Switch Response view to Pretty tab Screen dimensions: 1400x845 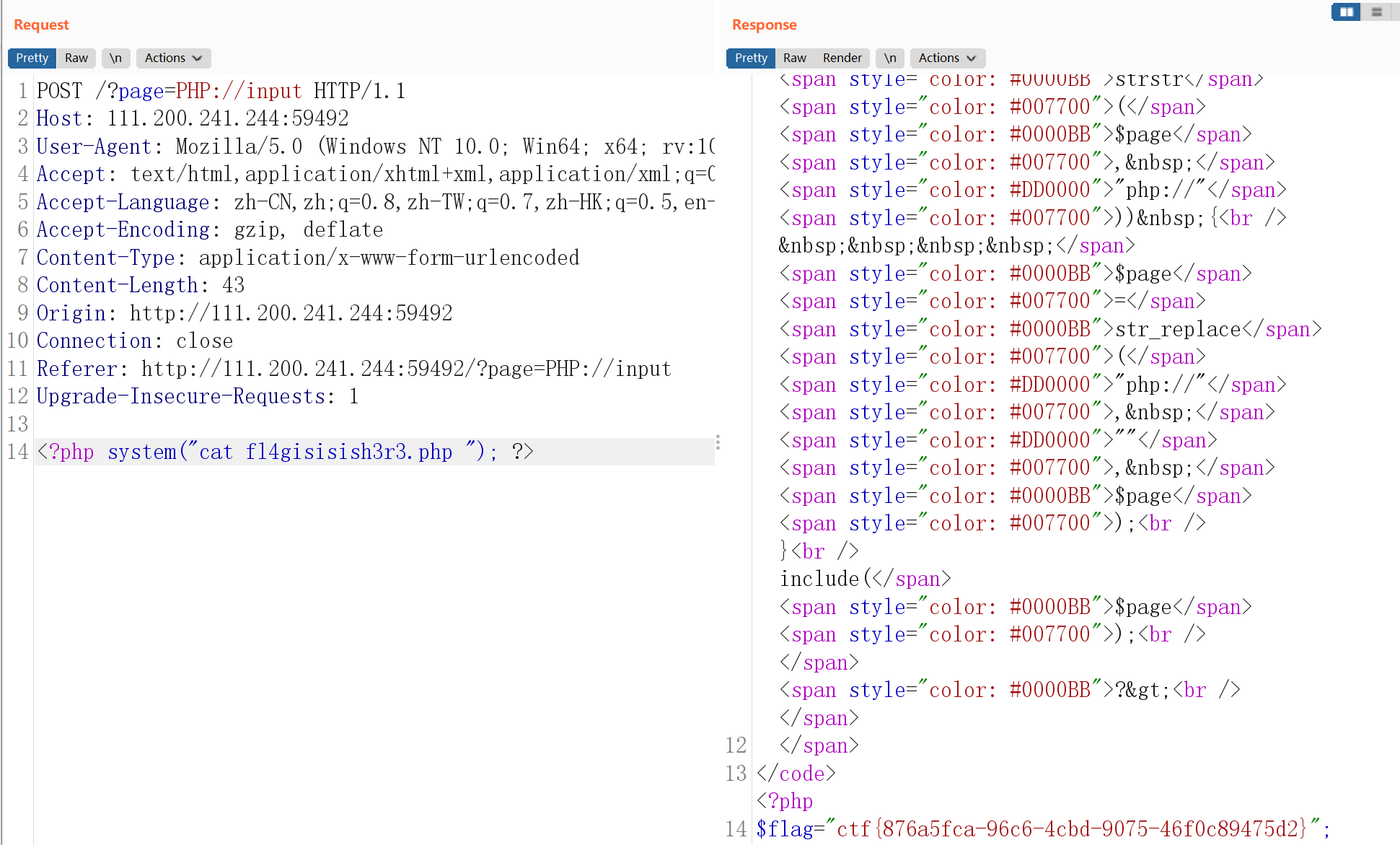pos(751,58)
